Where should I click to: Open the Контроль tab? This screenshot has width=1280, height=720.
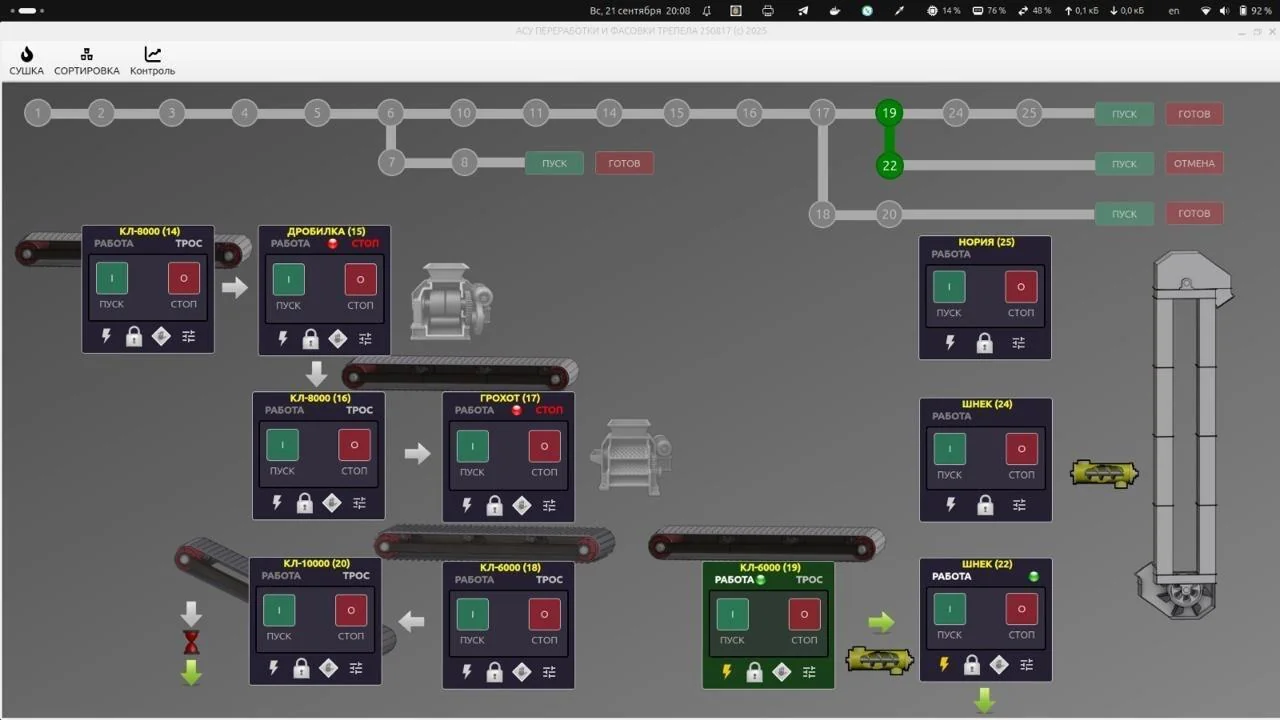[151, 60]
